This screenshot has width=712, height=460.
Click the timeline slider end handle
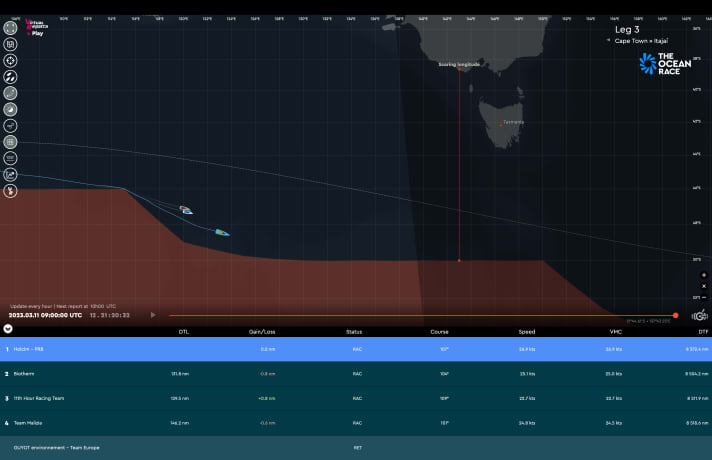[x=676, y=315]
